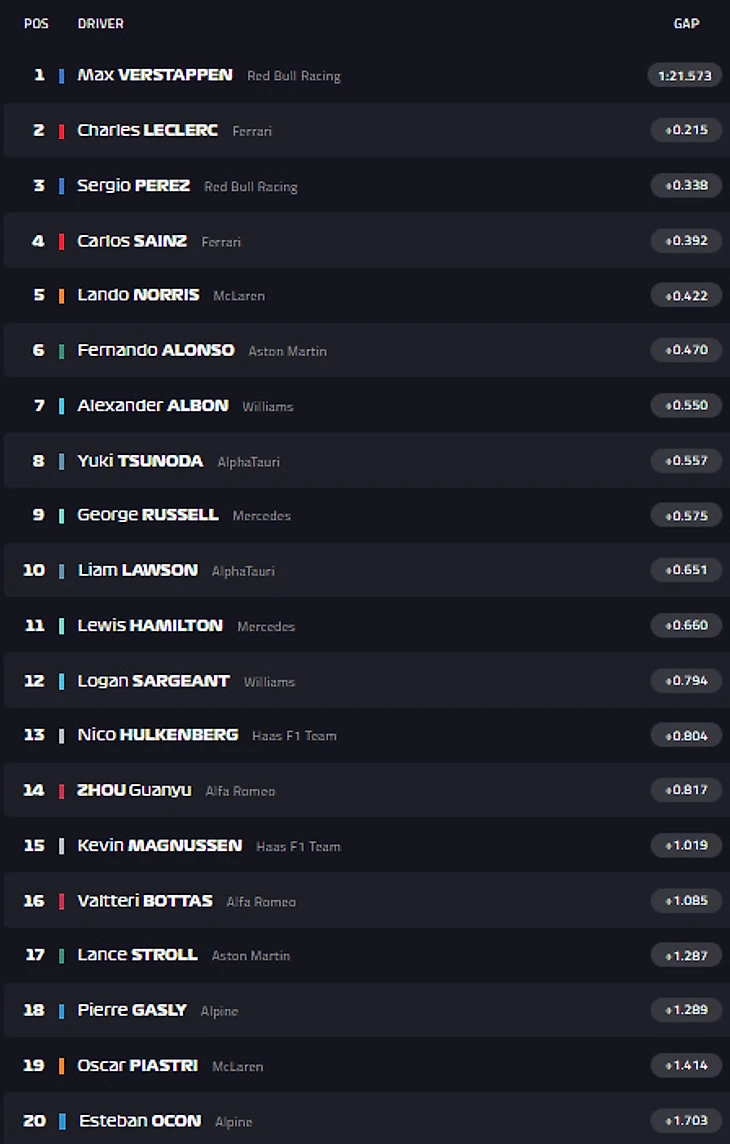
Task: Select the GAP column header
Action: point(686,23)
